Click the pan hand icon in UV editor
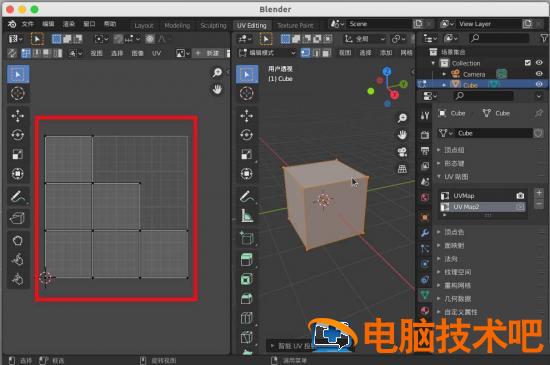The image size is (550, 365). tap(217, 89)
